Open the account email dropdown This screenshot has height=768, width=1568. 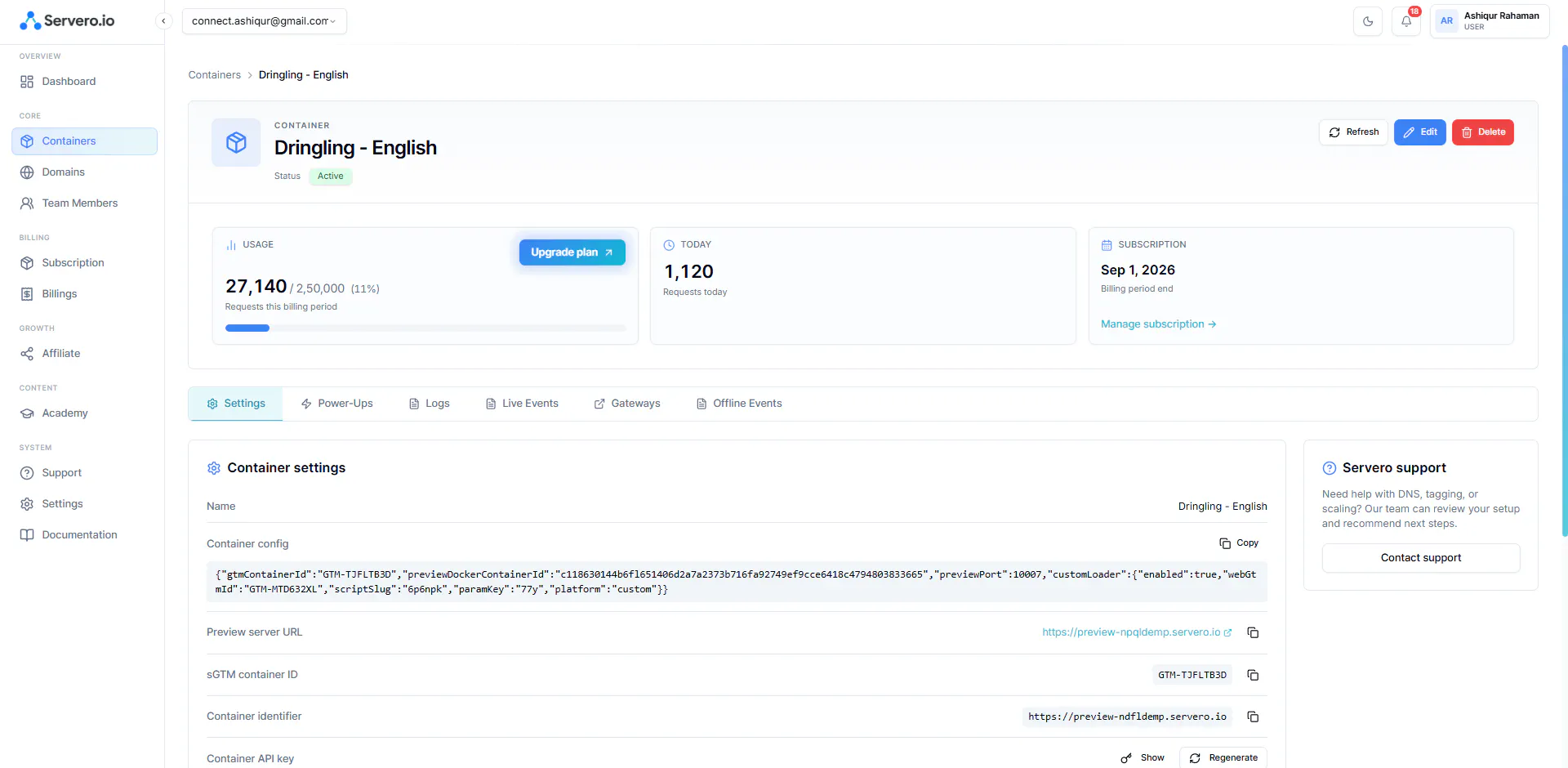265,21
